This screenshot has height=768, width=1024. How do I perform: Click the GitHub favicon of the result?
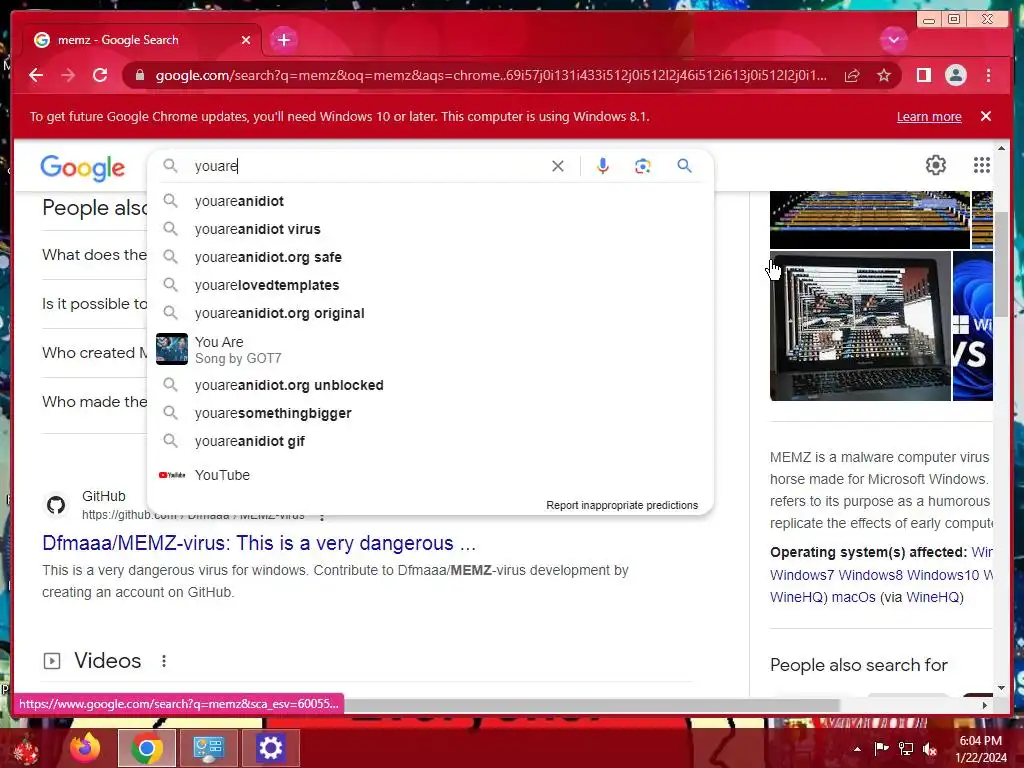click(x=56, y=505)
